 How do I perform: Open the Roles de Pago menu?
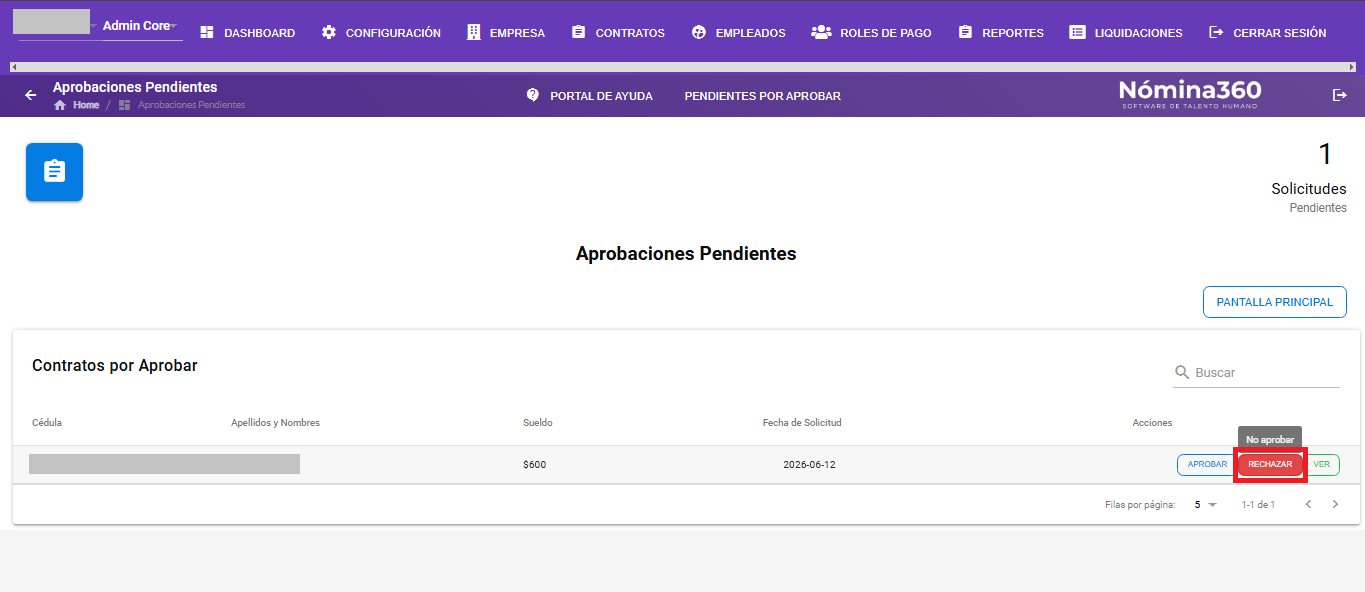[871, 33]
